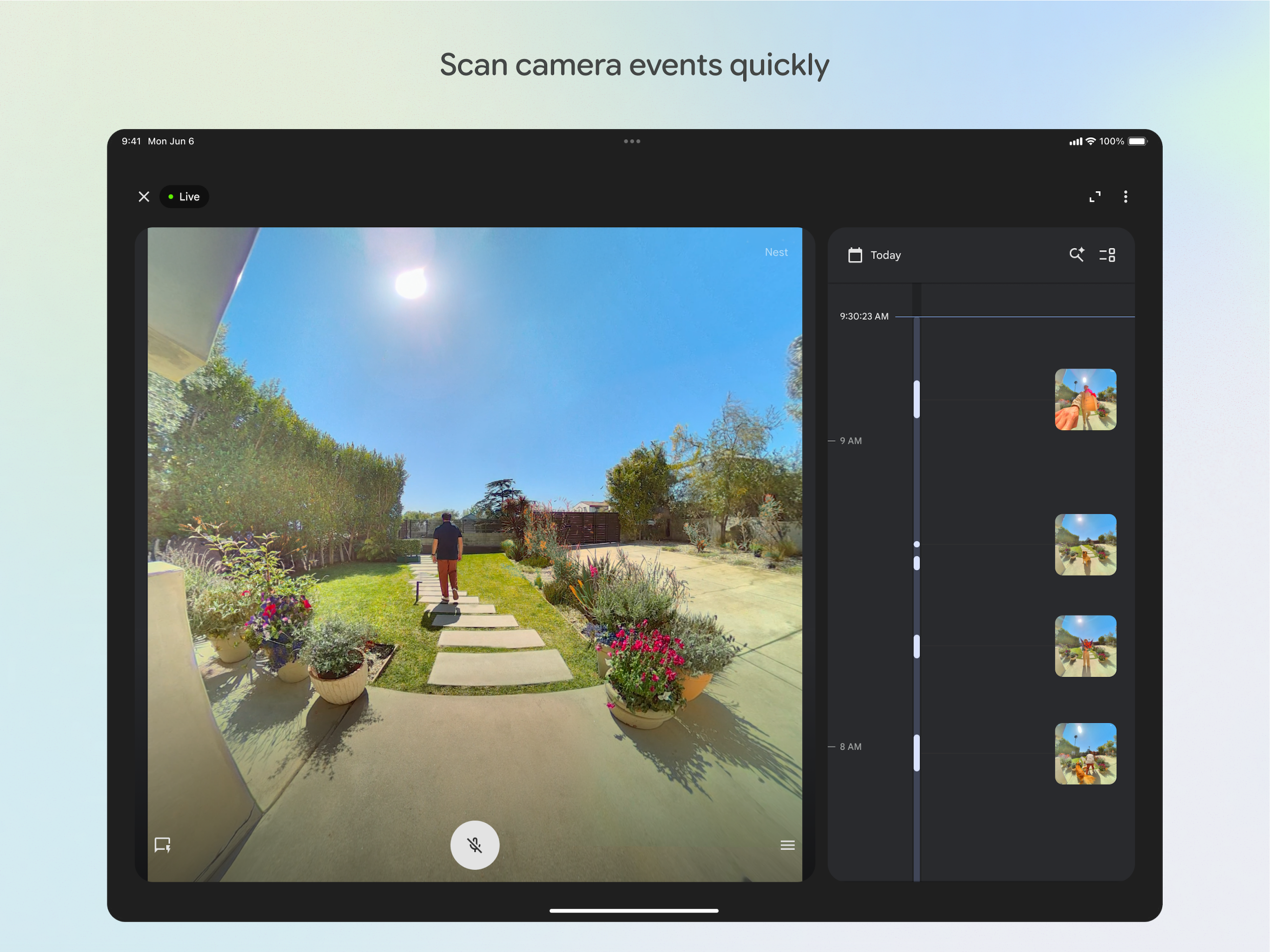Open the event thumbnail near 8 AM

pos(1085,754)
